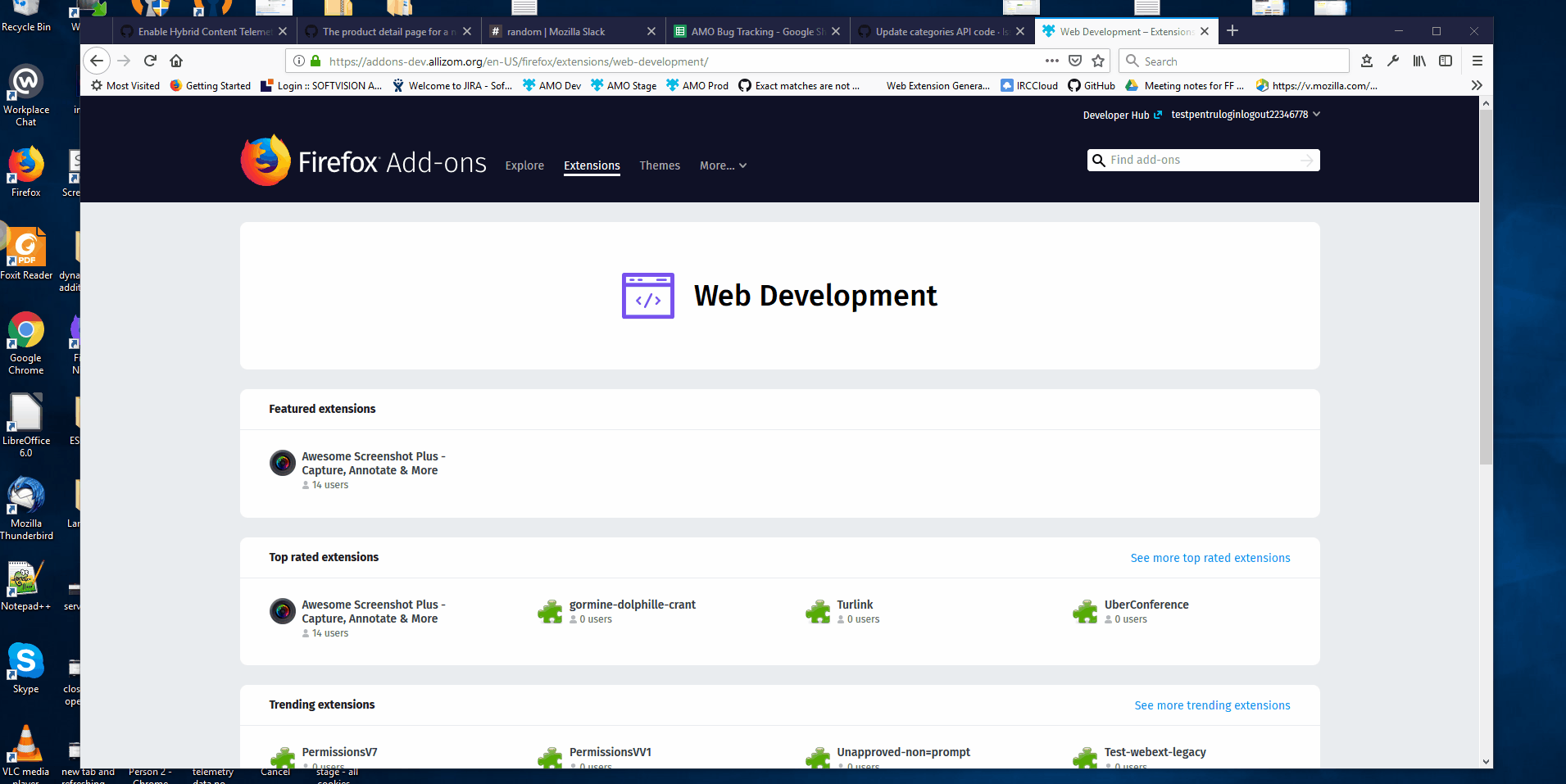Viewport: 1566px width, 784px height.
Task: Focus the Find add-ons search field
Action: pyautogui.click(x=1204, y=160)
